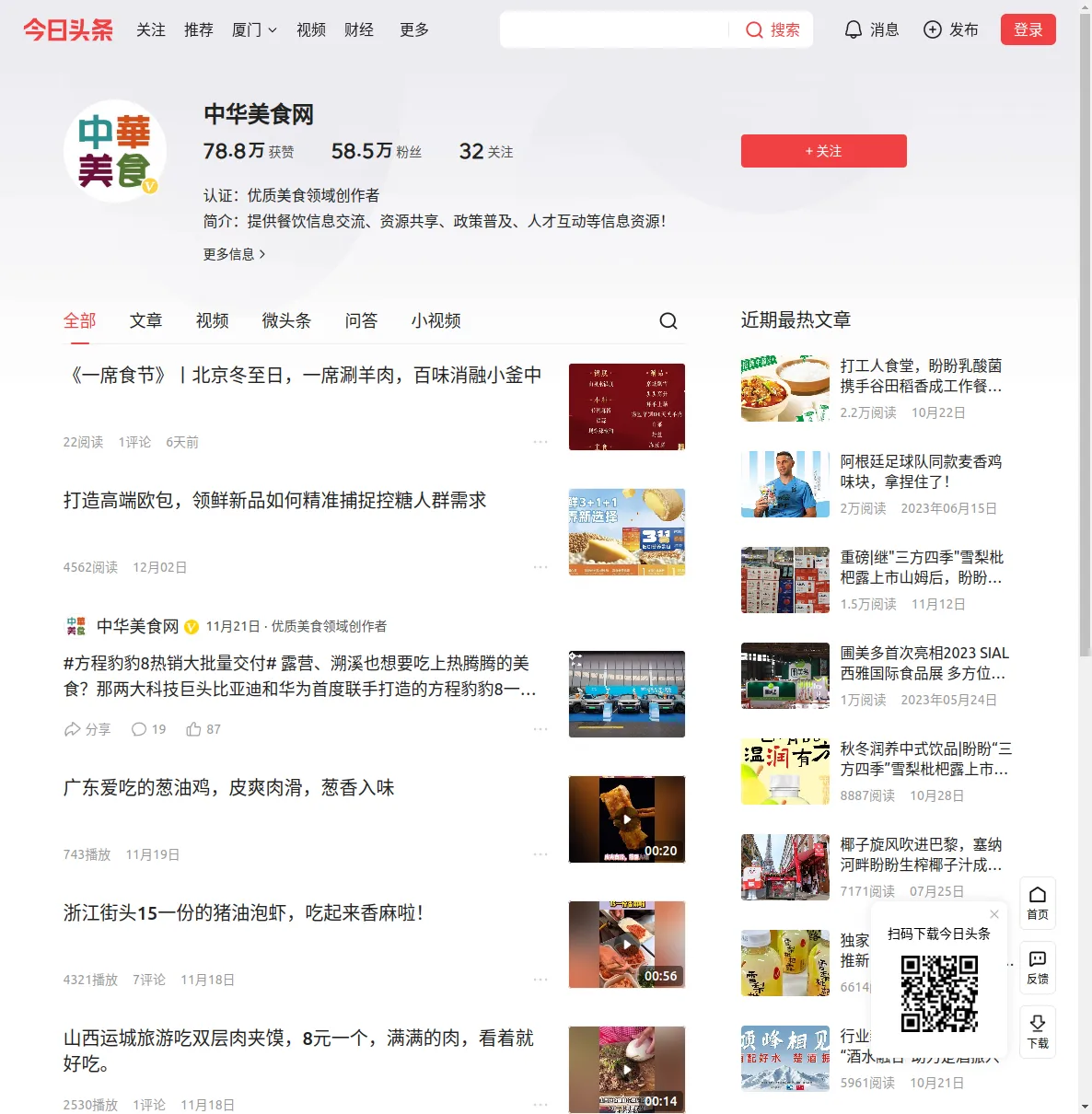Select the 全部 tab
Image resolution: width=1092 pixels, height=1114 pixels.
point(80,320)
